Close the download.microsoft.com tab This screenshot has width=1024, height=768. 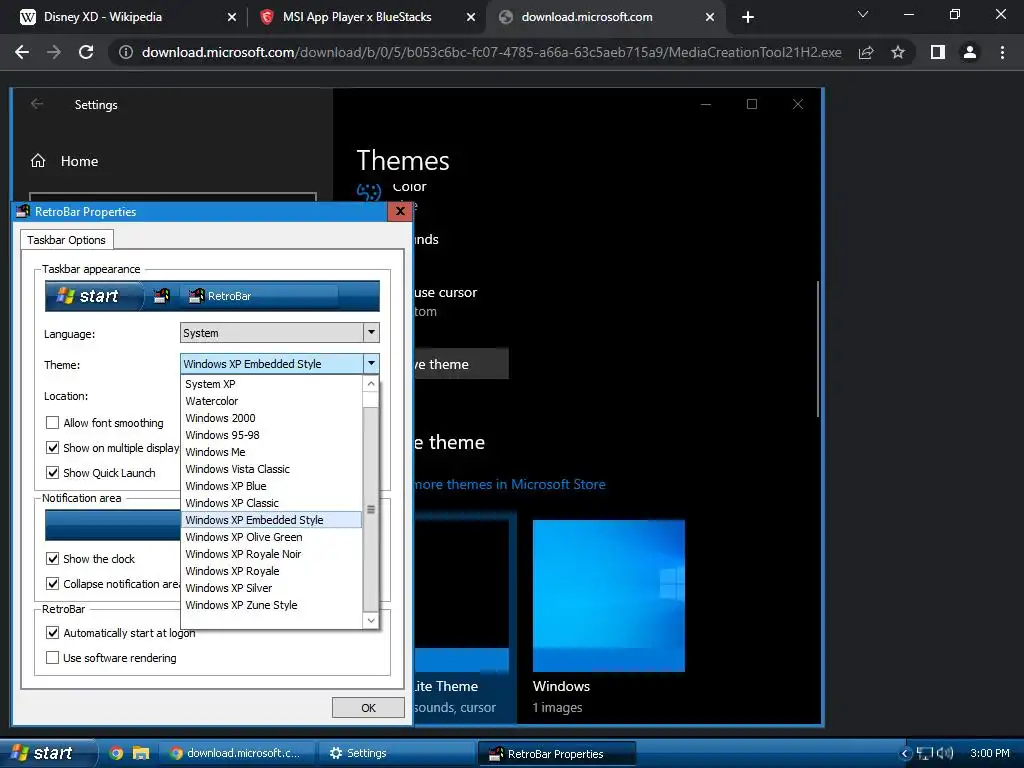[x=710, y=17]
